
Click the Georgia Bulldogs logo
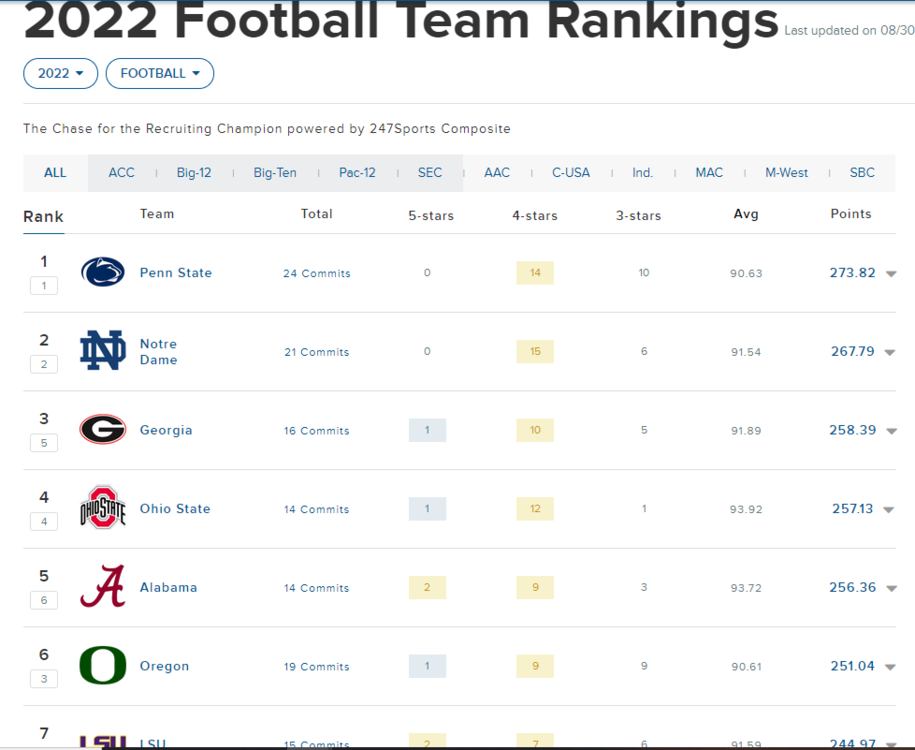point(102,430)
